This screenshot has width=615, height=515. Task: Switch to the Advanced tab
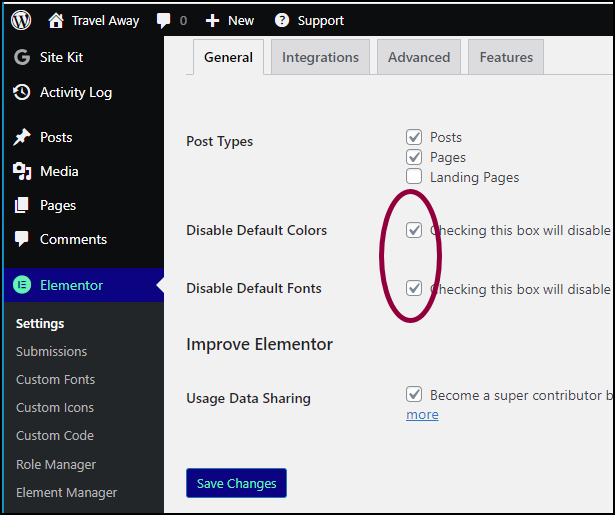point(418,57)
